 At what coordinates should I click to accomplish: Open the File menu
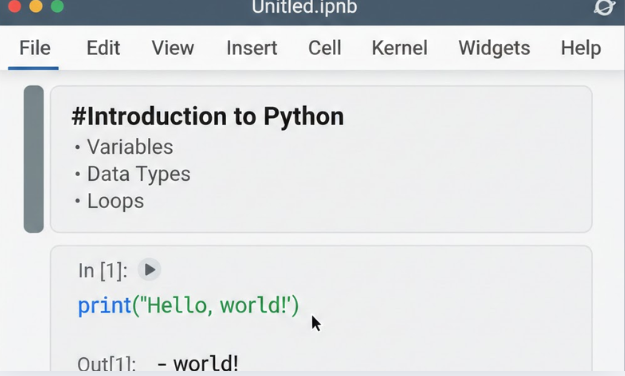coord(35,48)
